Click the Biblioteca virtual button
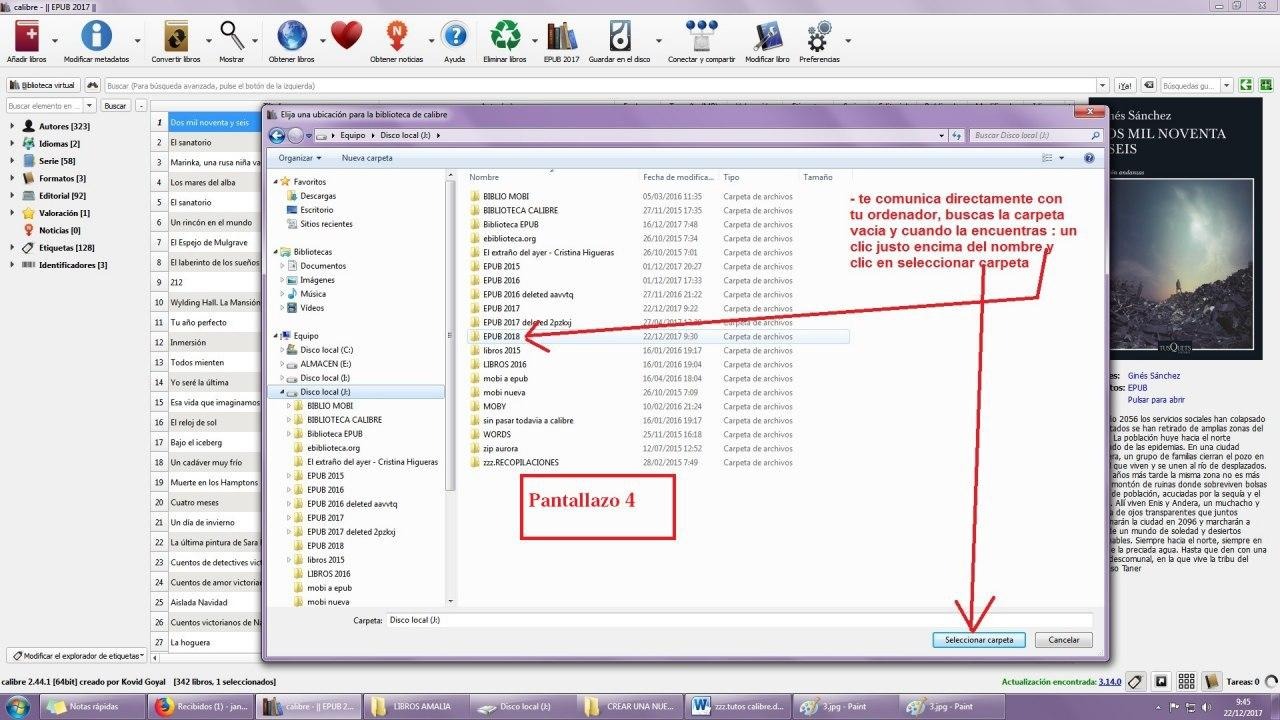 [x=43, y=86]
